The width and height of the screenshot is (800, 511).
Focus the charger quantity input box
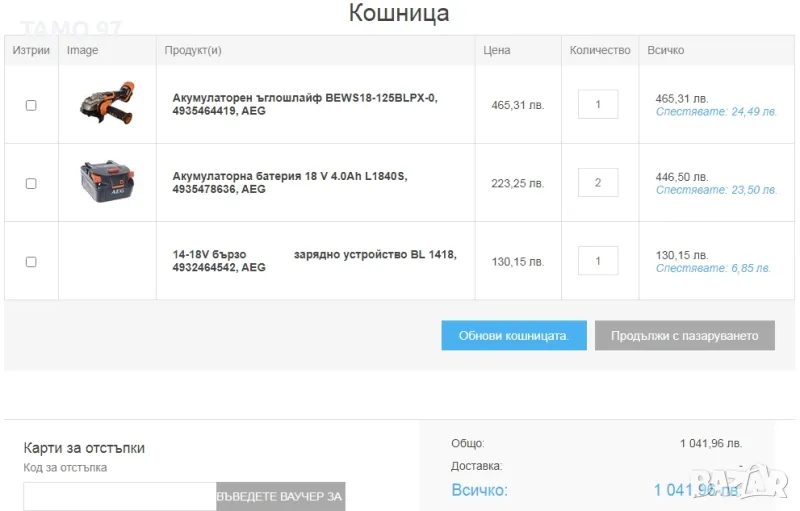pos(598,261)
